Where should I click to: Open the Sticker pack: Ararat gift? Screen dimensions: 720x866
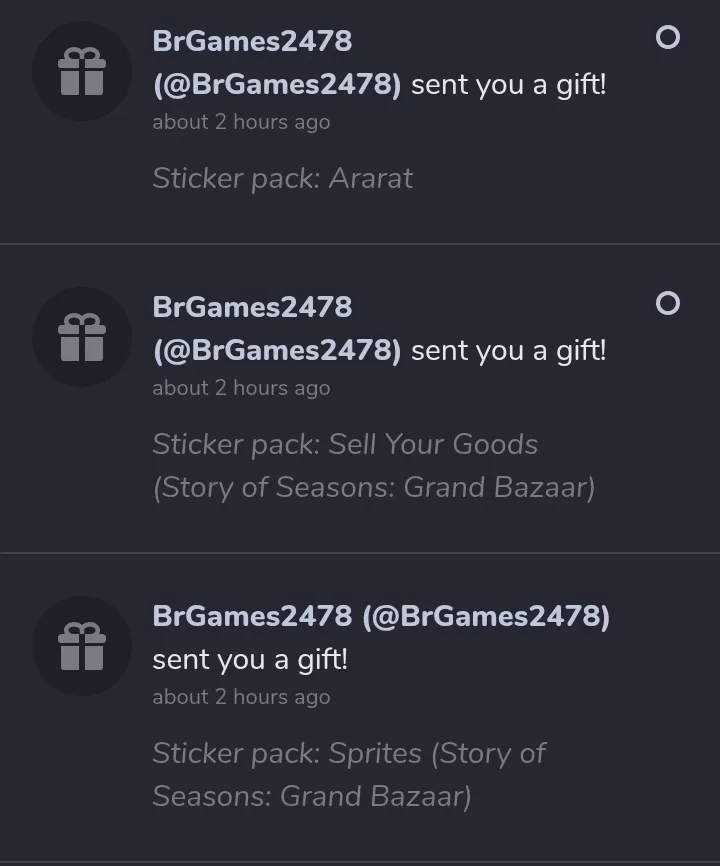[x=283, y=178]
